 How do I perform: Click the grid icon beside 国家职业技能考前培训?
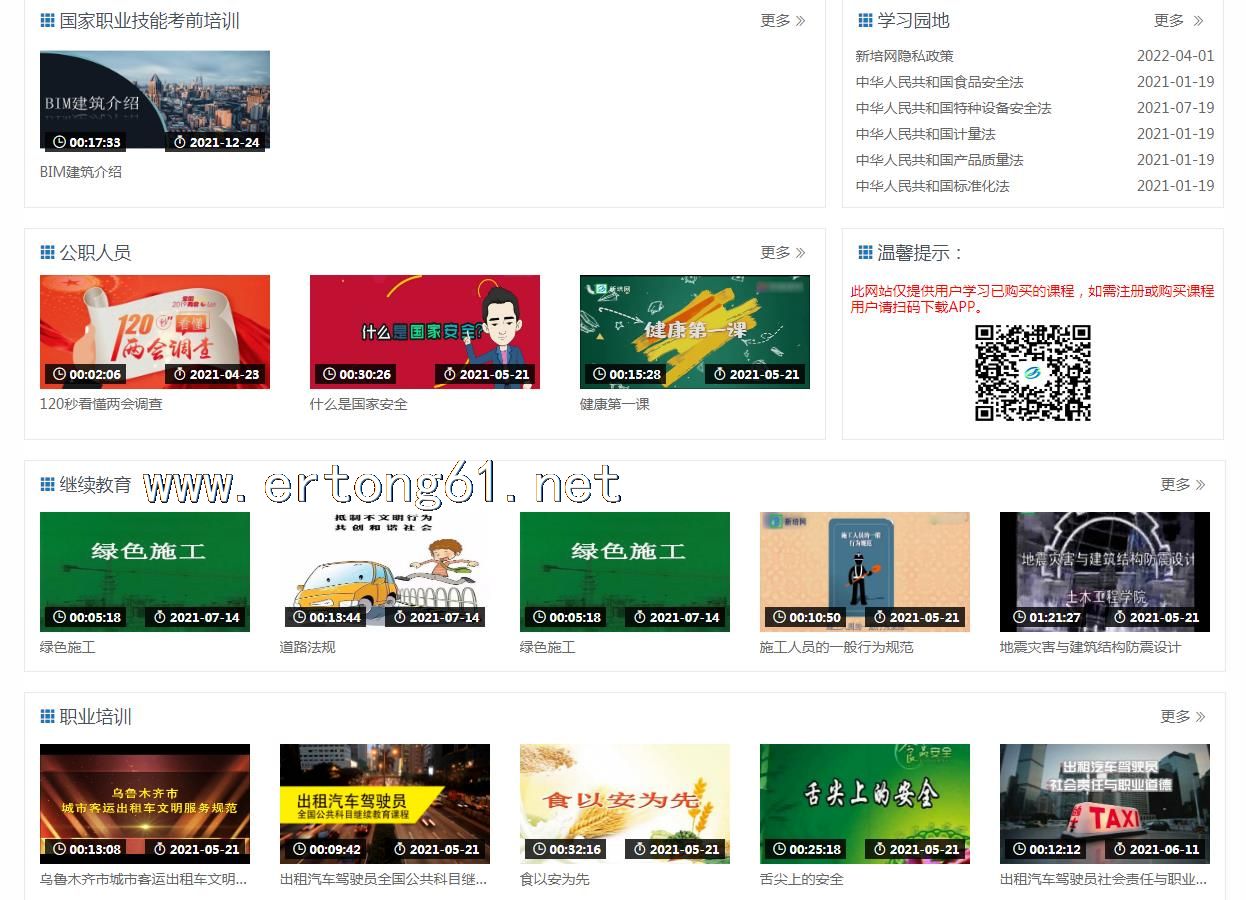click(47, 21)
